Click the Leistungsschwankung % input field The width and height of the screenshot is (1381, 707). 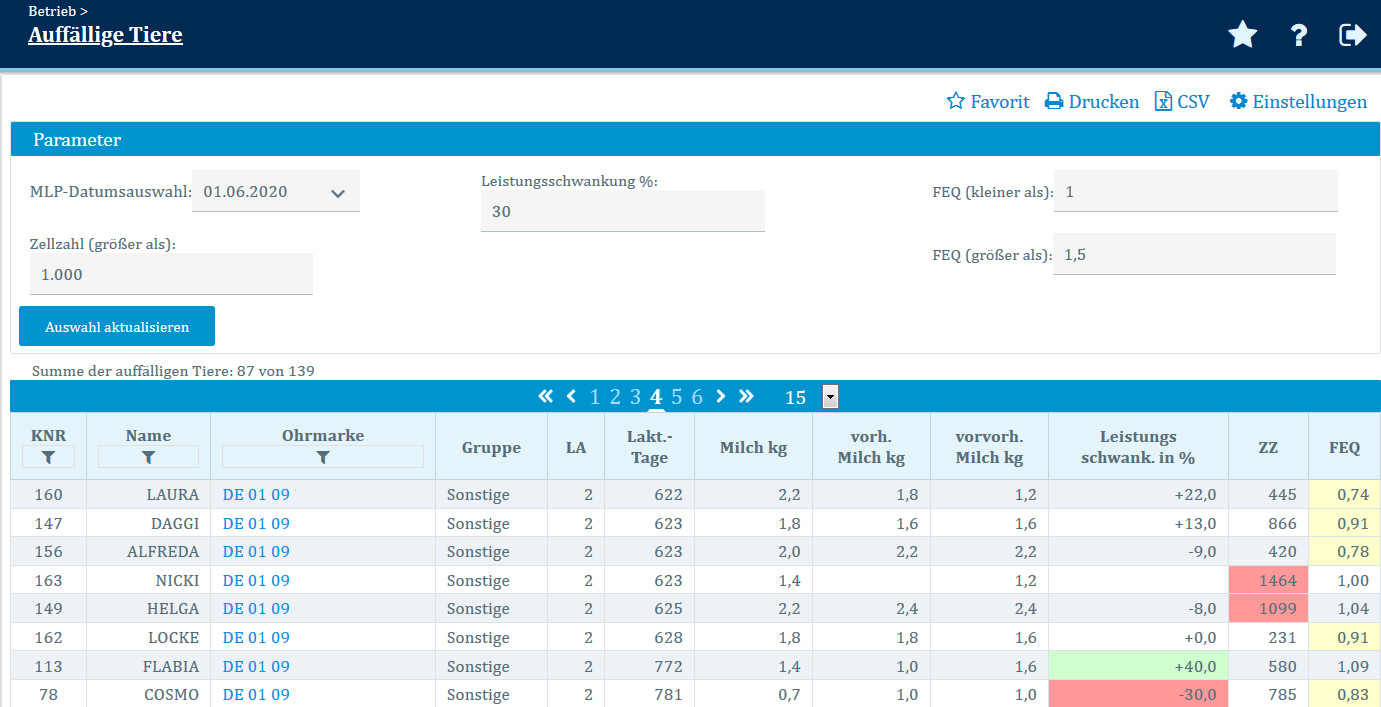point(622,211)
